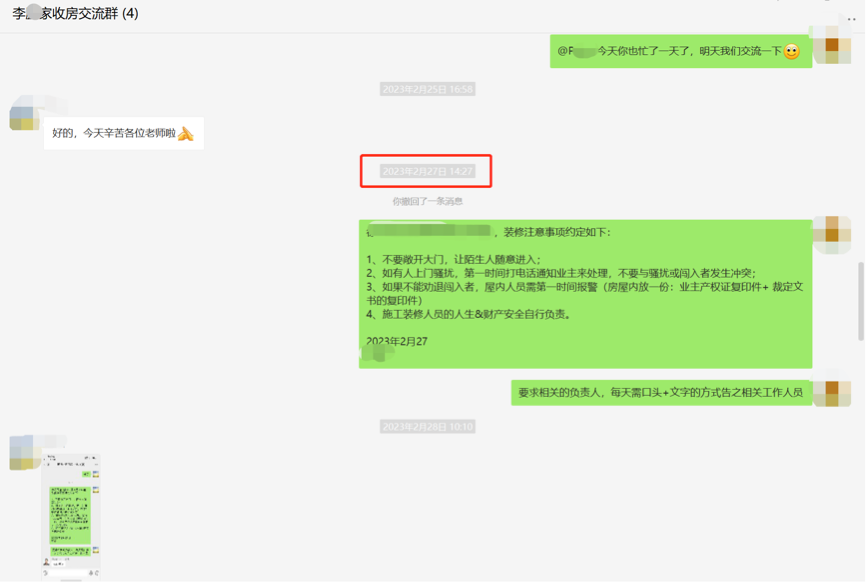866x584 pixels.
Task: Click the smiley emoji in the top message
Action: point(791,52)
